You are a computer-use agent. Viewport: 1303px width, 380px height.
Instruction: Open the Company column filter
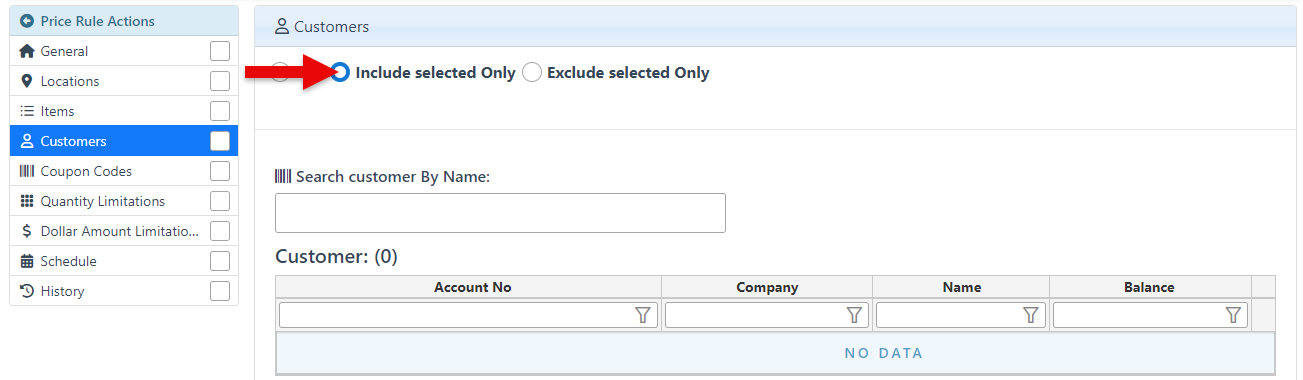click(854, 315)
